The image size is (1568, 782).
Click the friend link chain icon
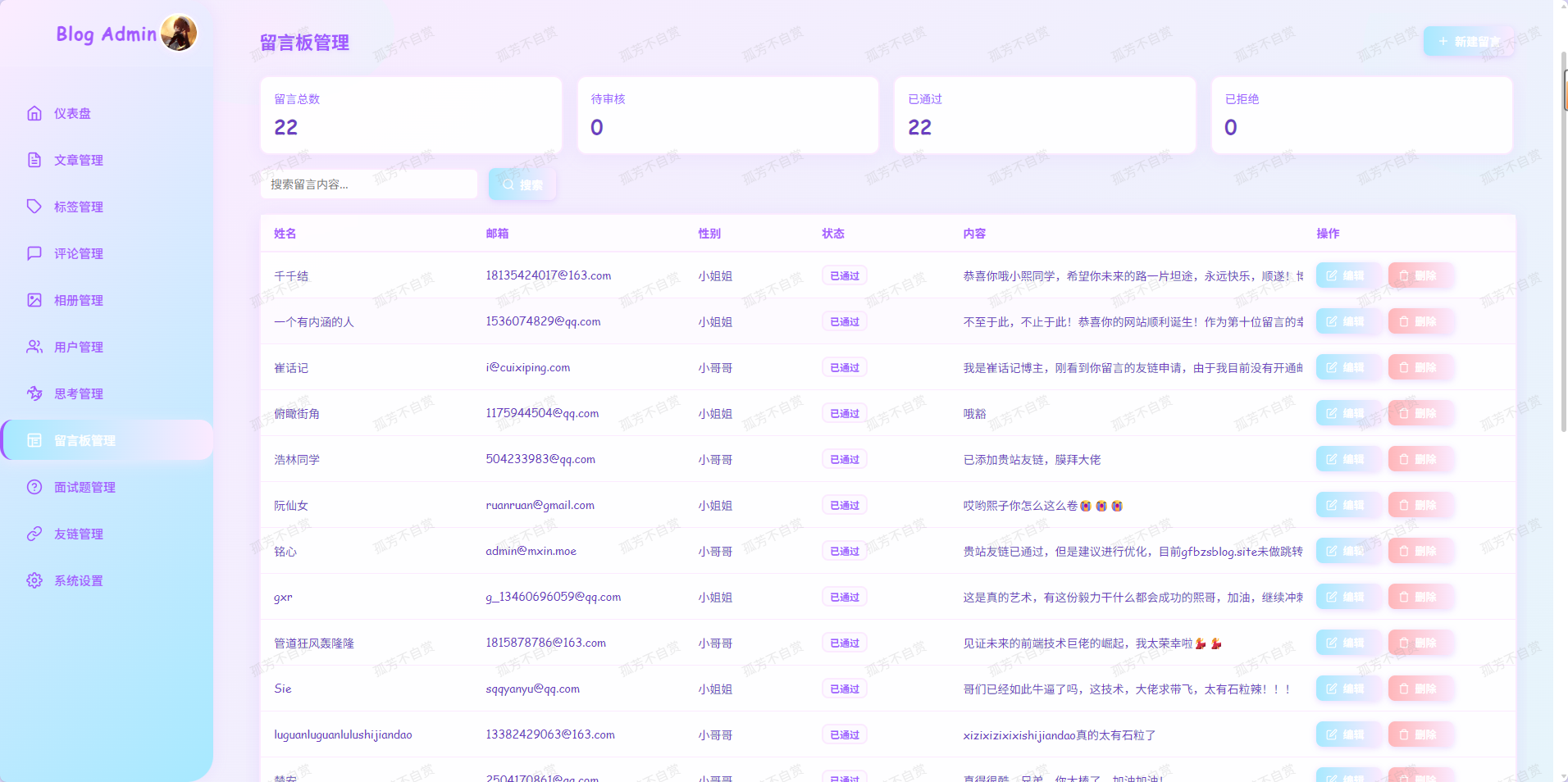34,534
